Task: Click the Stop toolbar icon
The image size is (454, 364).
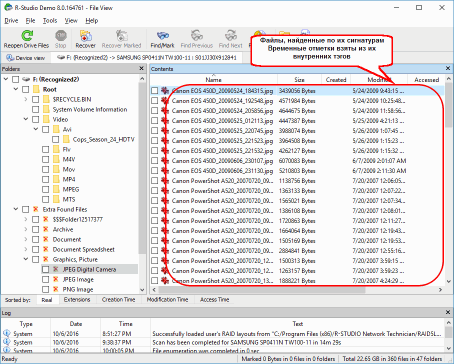Action: point(61,36)
